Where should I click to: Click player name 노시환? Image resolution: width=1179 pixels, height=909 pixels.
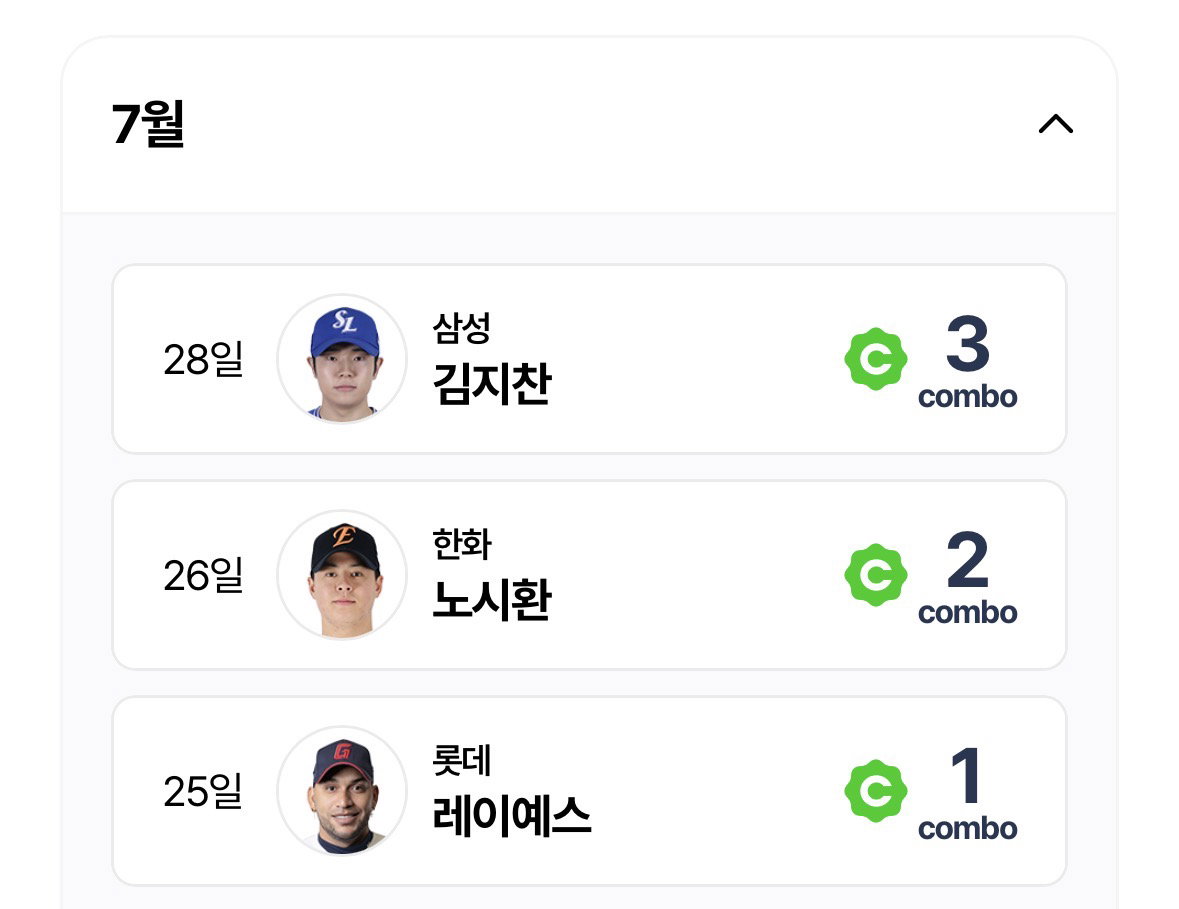493,600
